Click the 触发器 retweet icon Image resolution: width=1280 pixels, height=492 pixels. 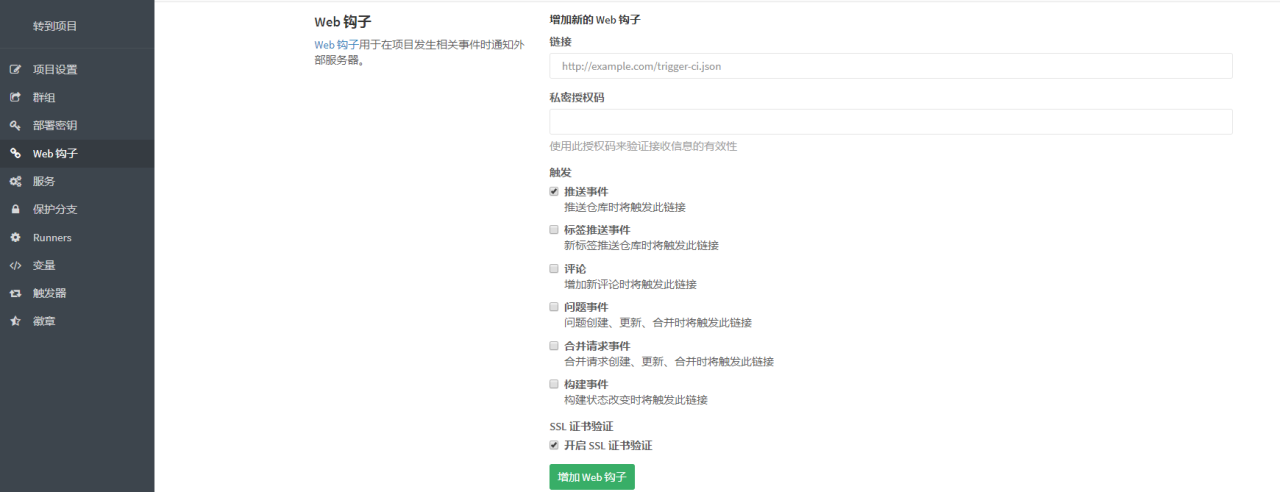pos(15,294)
